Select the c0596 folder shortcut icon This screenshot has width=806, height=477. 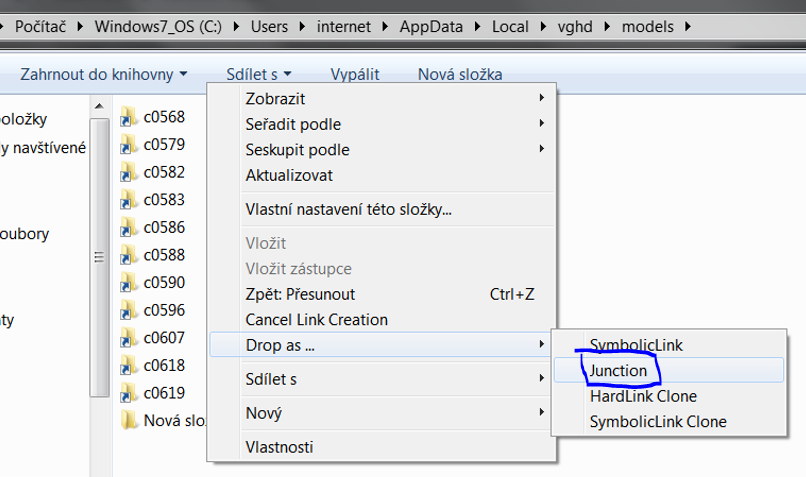click(x=129, y=310)
